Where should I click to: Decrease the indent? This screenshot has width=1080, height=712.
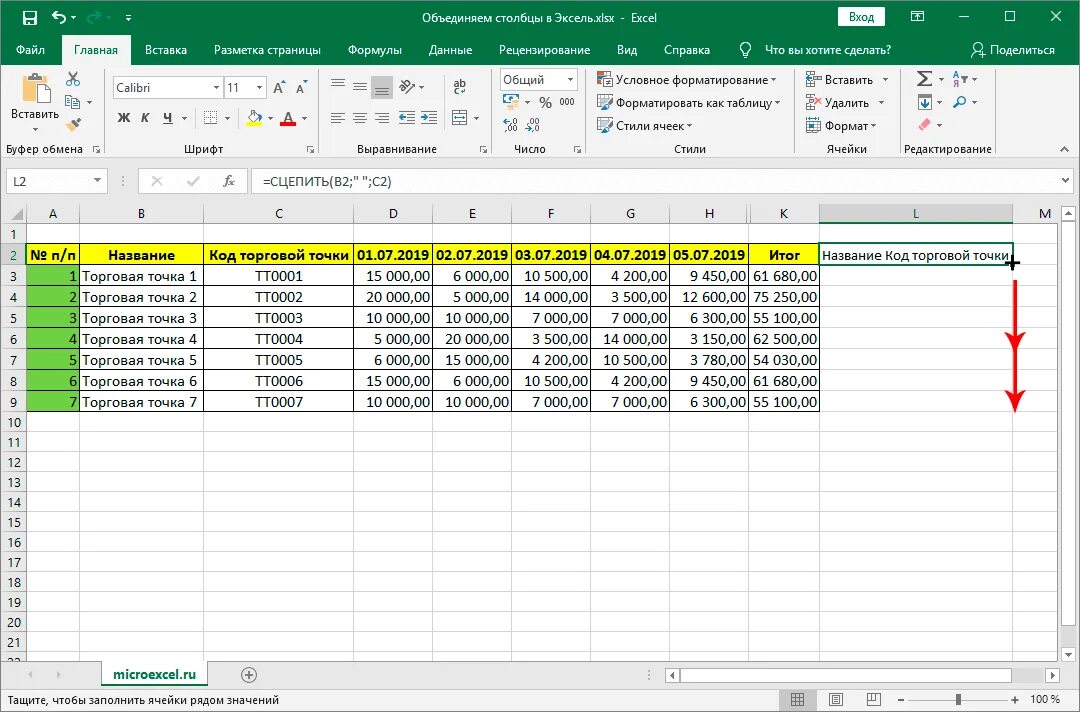coord(406,118)
